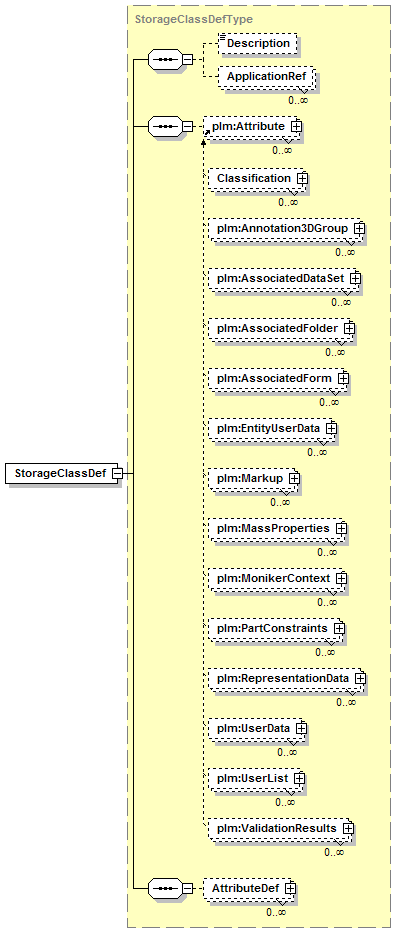Expand plm:AssociatedDataSet plus icon
The width and height of the screenshot is (396, 933).
pos(356,278)
